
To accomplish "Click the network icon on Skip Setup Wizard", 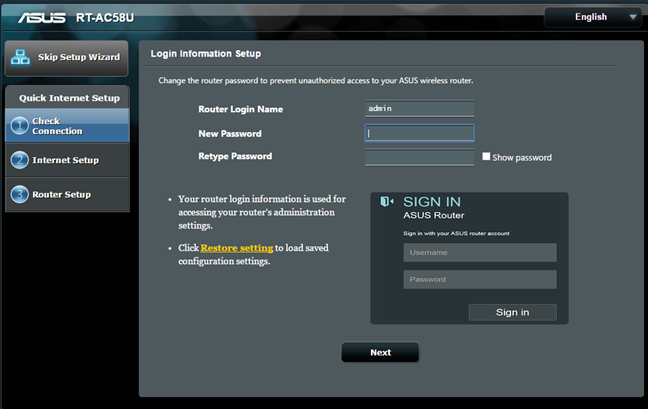I will 20,57.
